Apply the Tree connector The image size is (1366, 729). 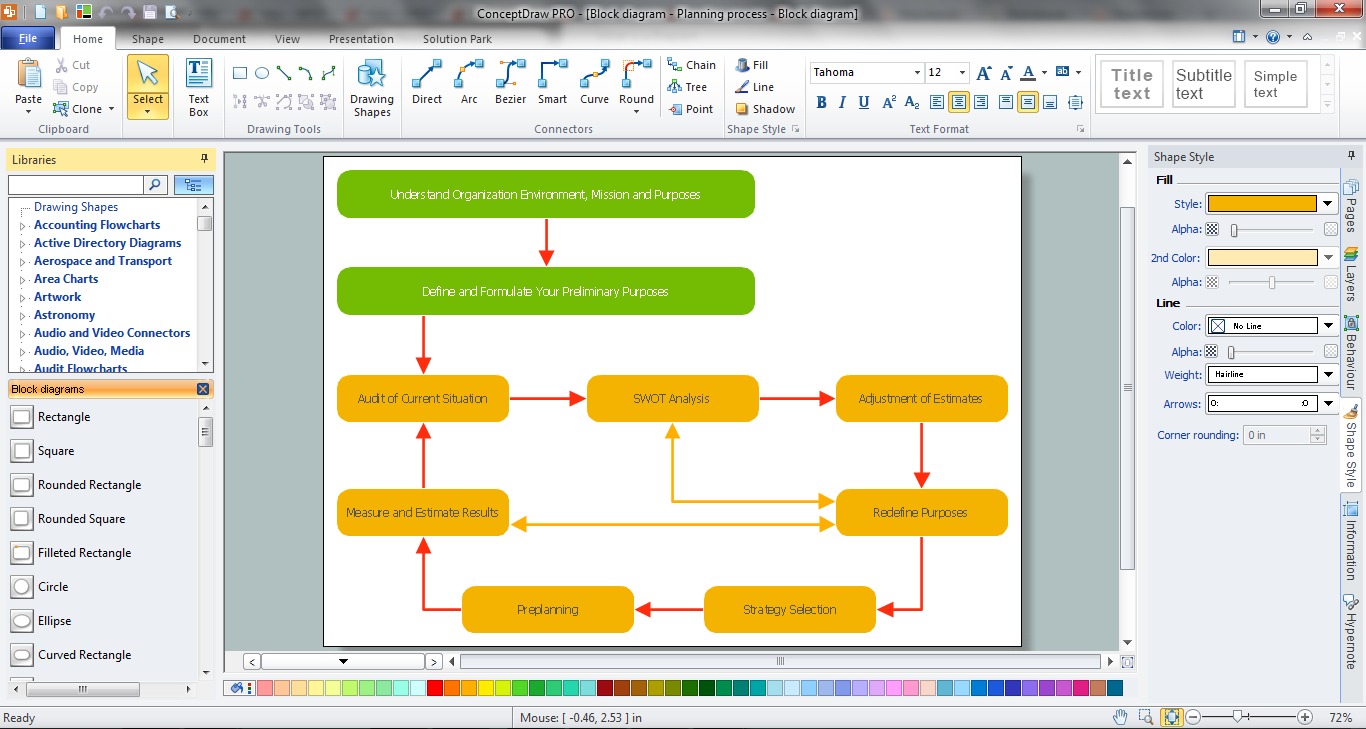point(689,86)
